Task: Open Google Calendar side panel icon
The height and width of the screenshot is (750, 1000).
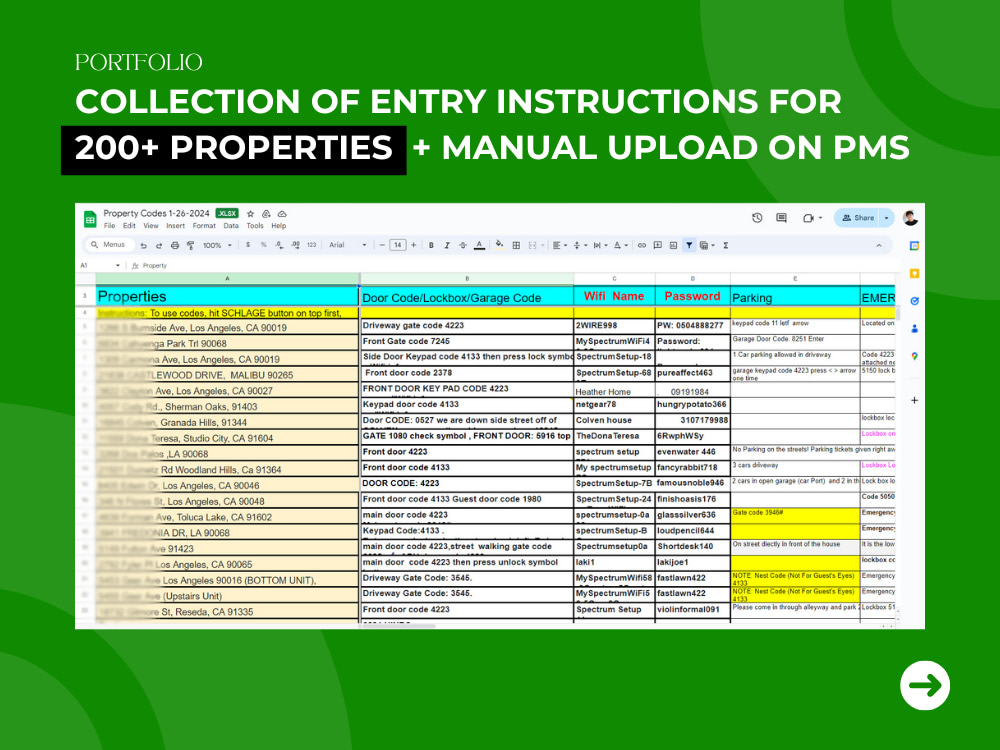Action: pyautogui.click(x=915, y=246)
